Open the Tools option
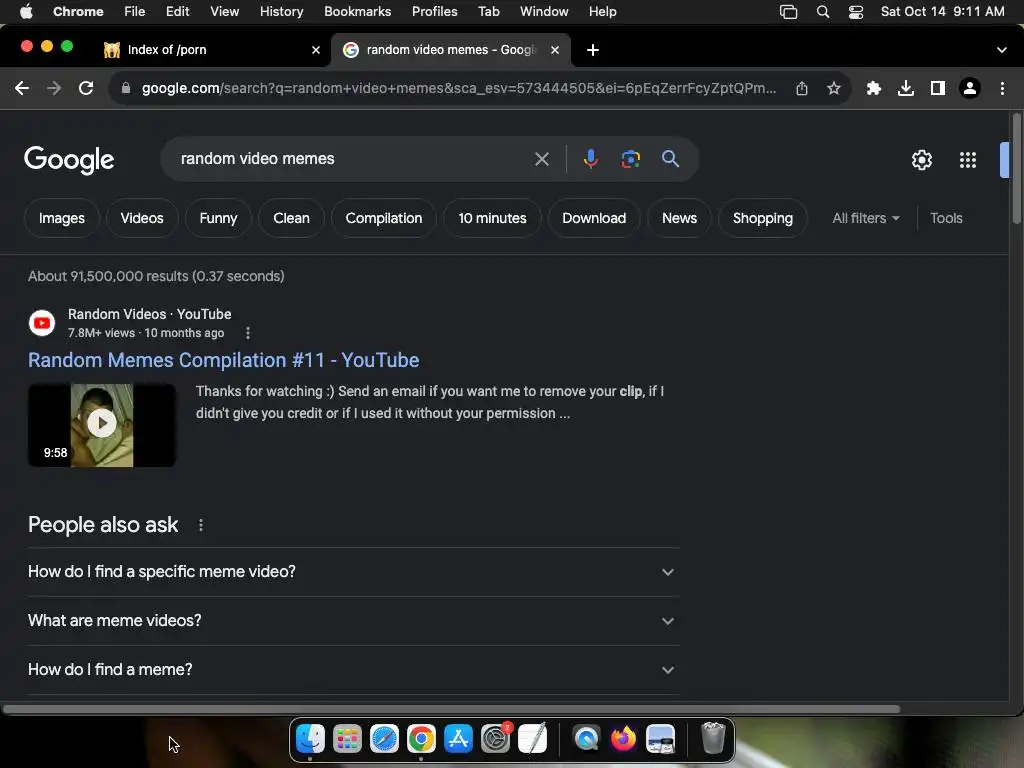1024x768 pixels. [x=946, y=218]
